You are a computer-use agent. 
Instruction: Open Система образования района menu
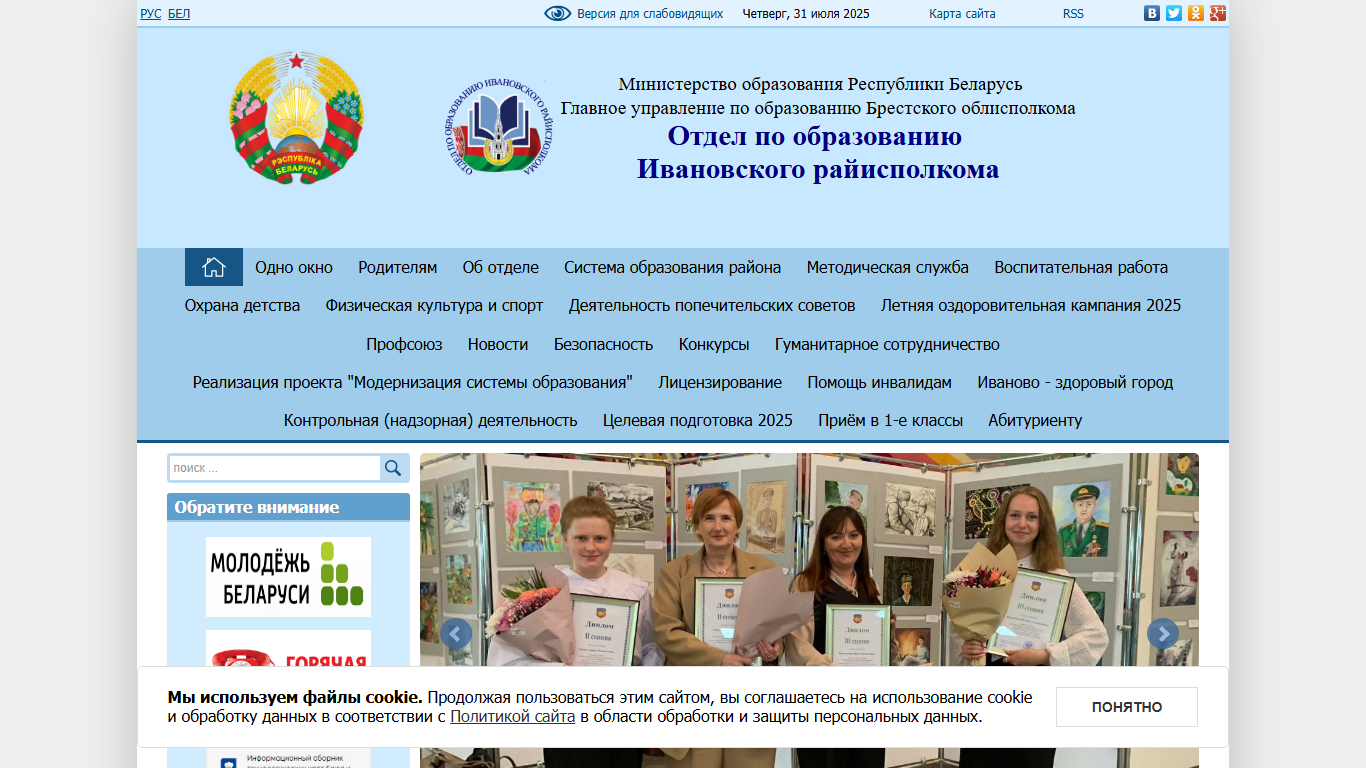click(x=672, y=267)
